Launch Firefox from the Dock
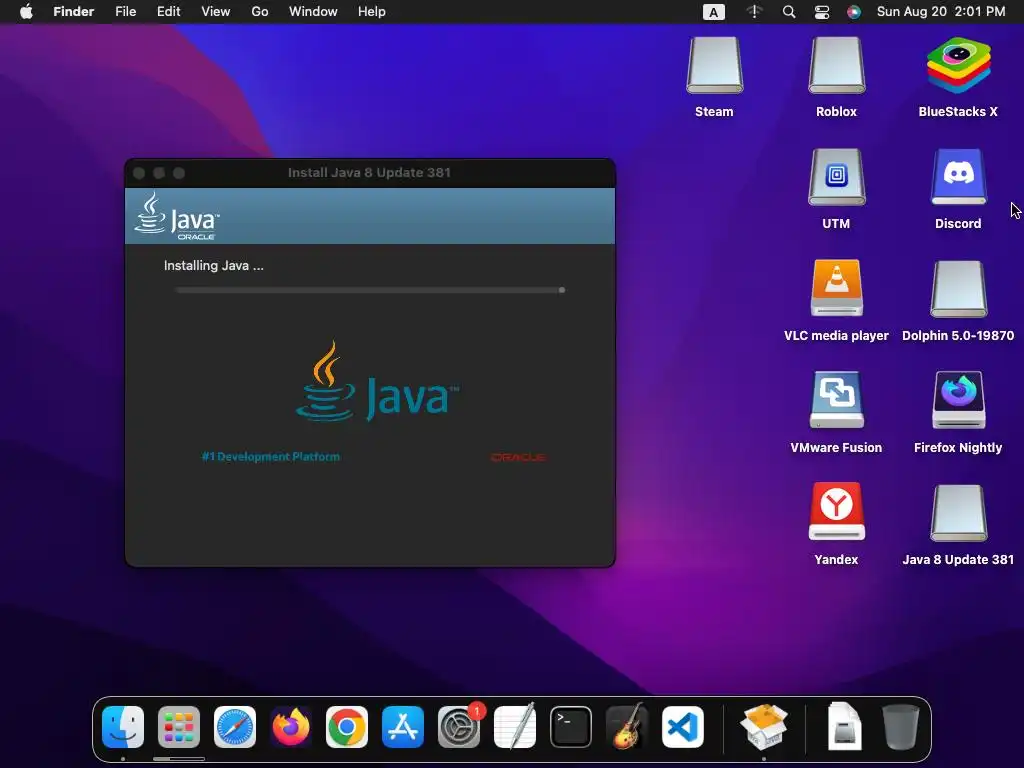The height and width of the screenshot is (768, 1024). click(x=291, y=727)
